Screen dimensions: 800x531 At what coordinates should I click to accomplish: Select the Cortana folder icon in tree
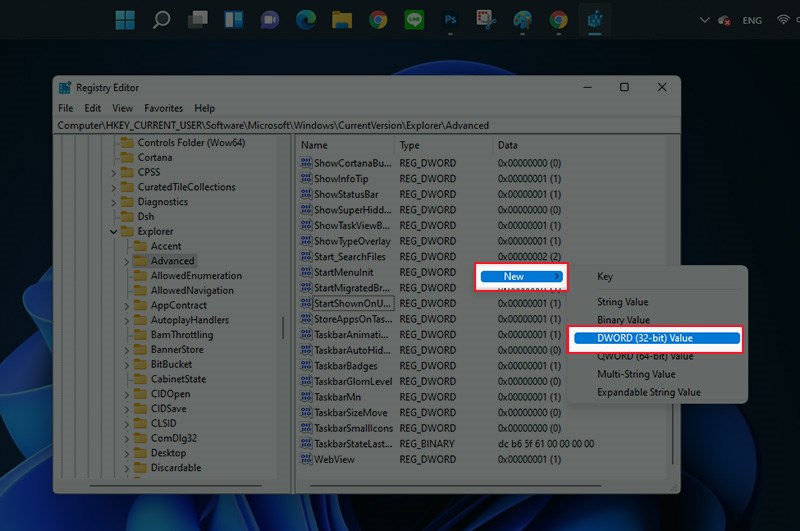(127, 157)
